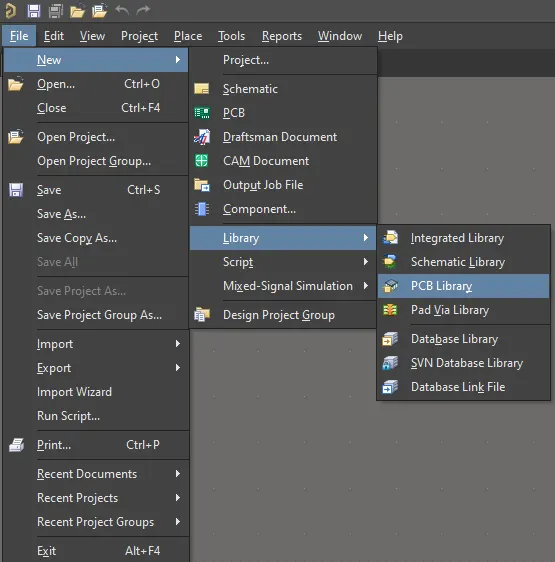Click the SVN Database Library icon
Image resolution: width=555 pixels, height=562 pixels.
[390, 363]
